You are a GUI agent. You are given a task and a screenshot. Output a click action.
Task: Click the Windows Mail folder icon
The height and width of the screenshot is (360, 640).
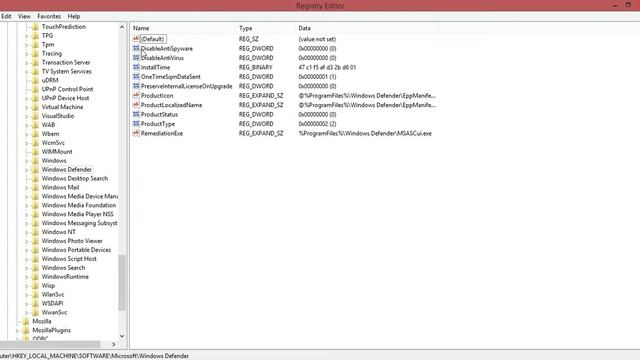[35, 187]
